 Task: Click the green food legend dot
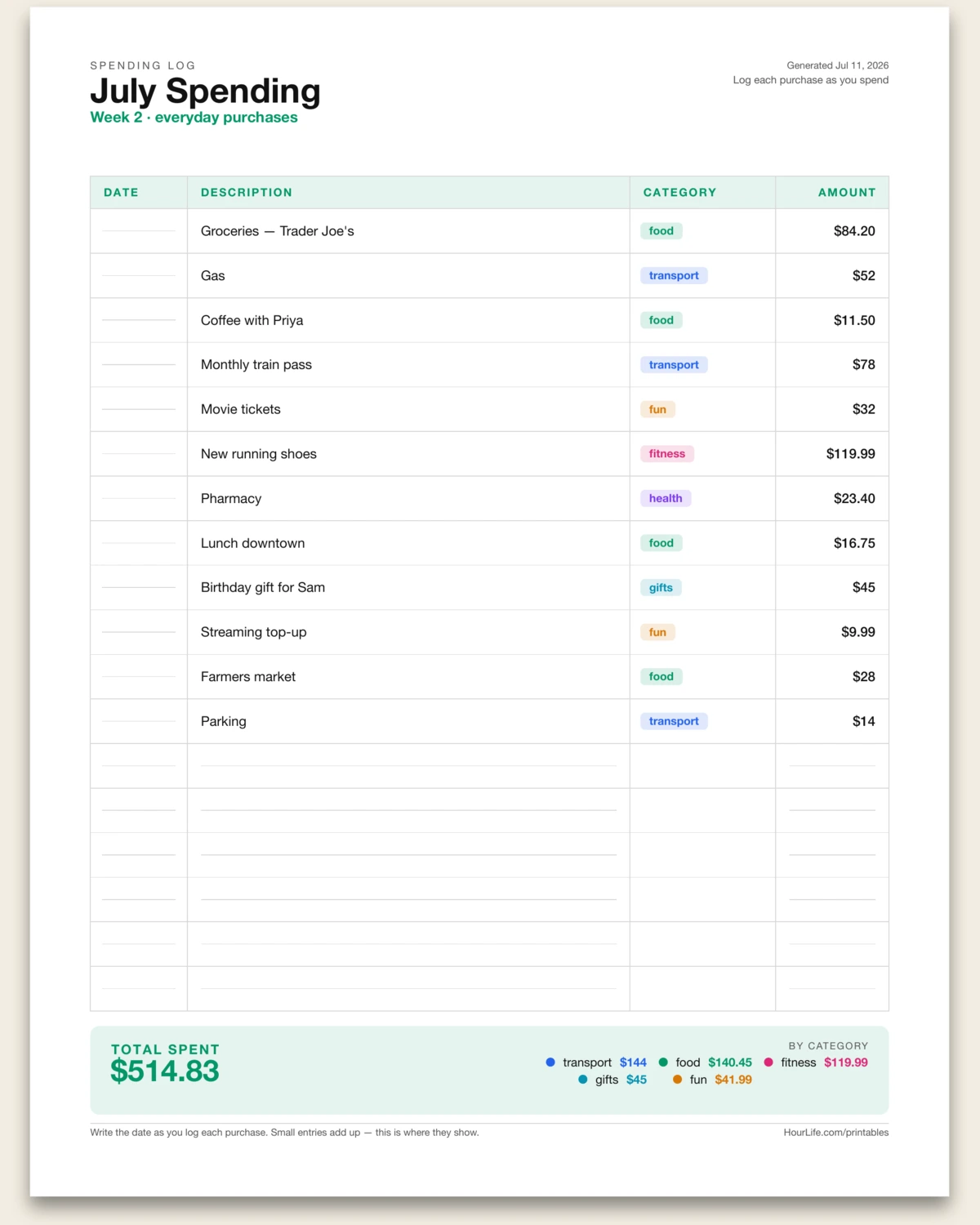click(663, 1062)
